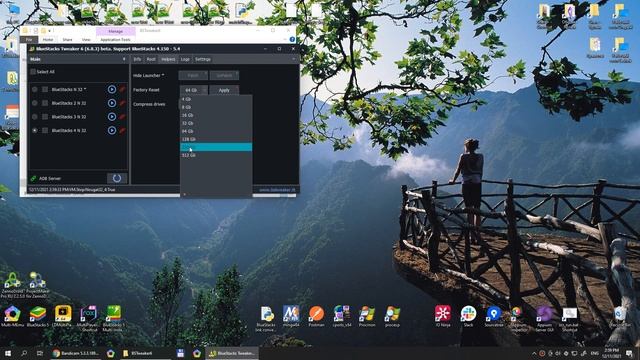This screenshot has width=640, height=360.
Task: Open the Logs tab
Action: (x=185, y=59)
